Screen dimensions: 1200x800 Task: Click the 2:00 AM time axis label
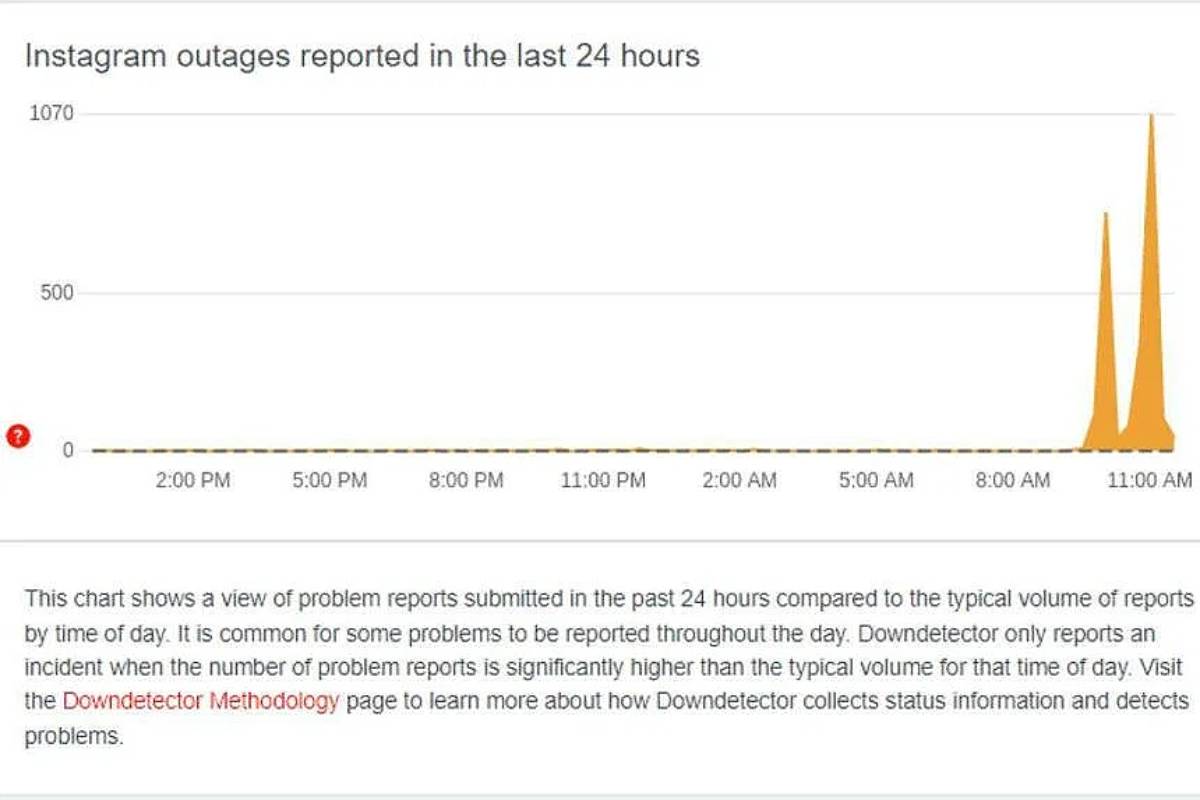point(739,481)
